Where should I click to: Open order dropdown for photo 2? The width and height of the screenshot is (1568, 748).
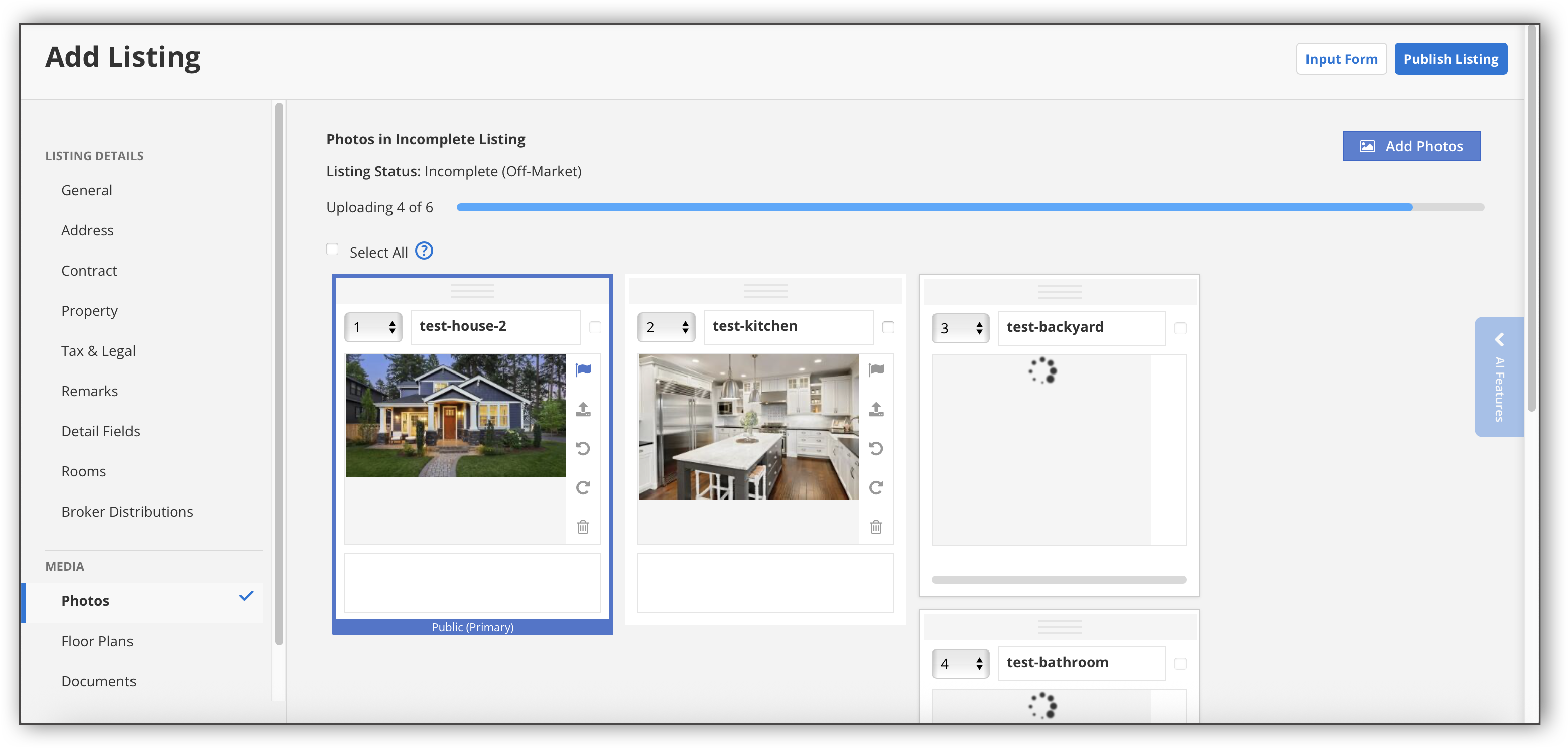[x=667, y=327]
